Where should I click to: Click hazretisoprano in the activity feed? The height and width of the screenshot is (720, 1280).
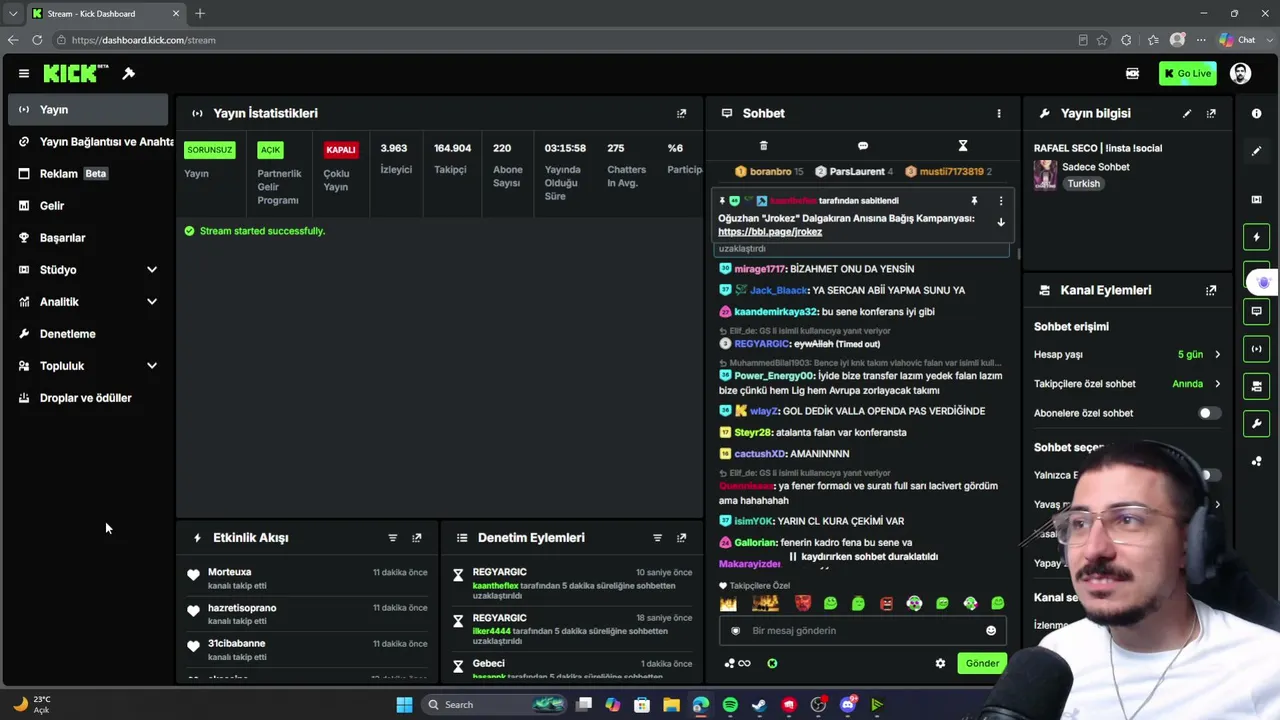pos(242,608)
